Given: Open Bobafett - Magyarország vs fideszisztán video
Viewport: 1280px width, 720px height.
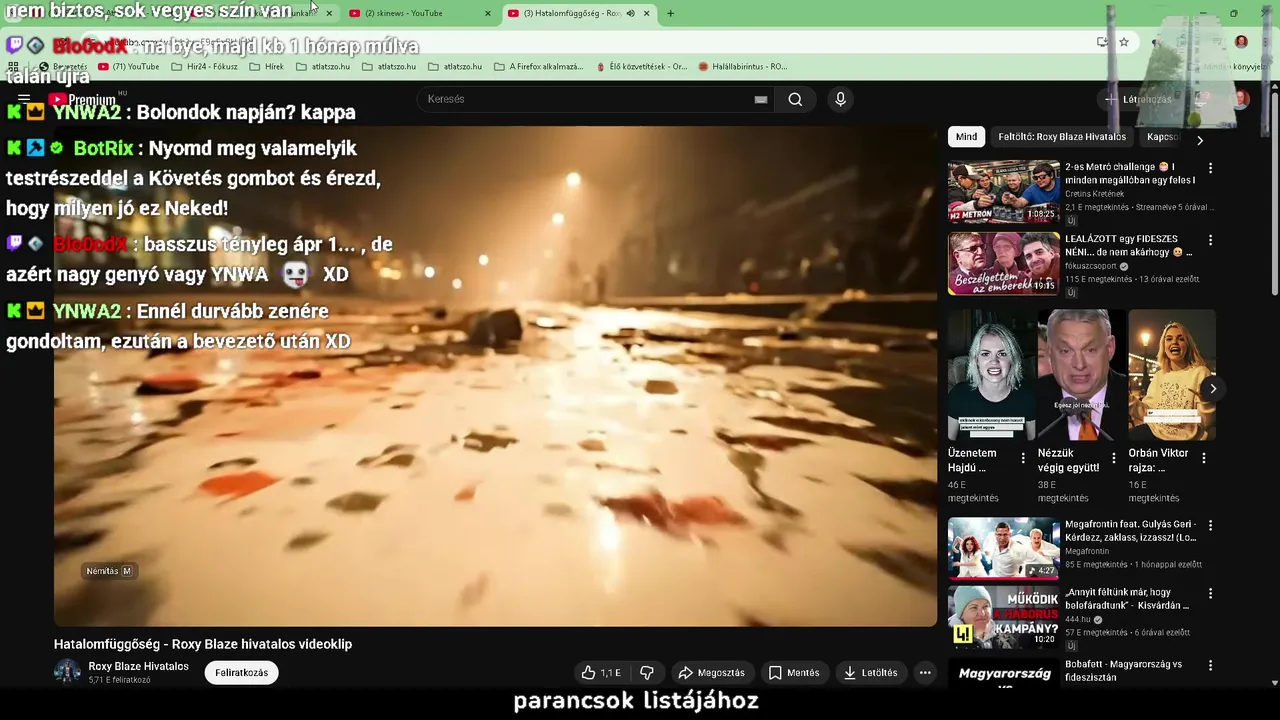Looking at the screenshot, I should click(1003, 675).
